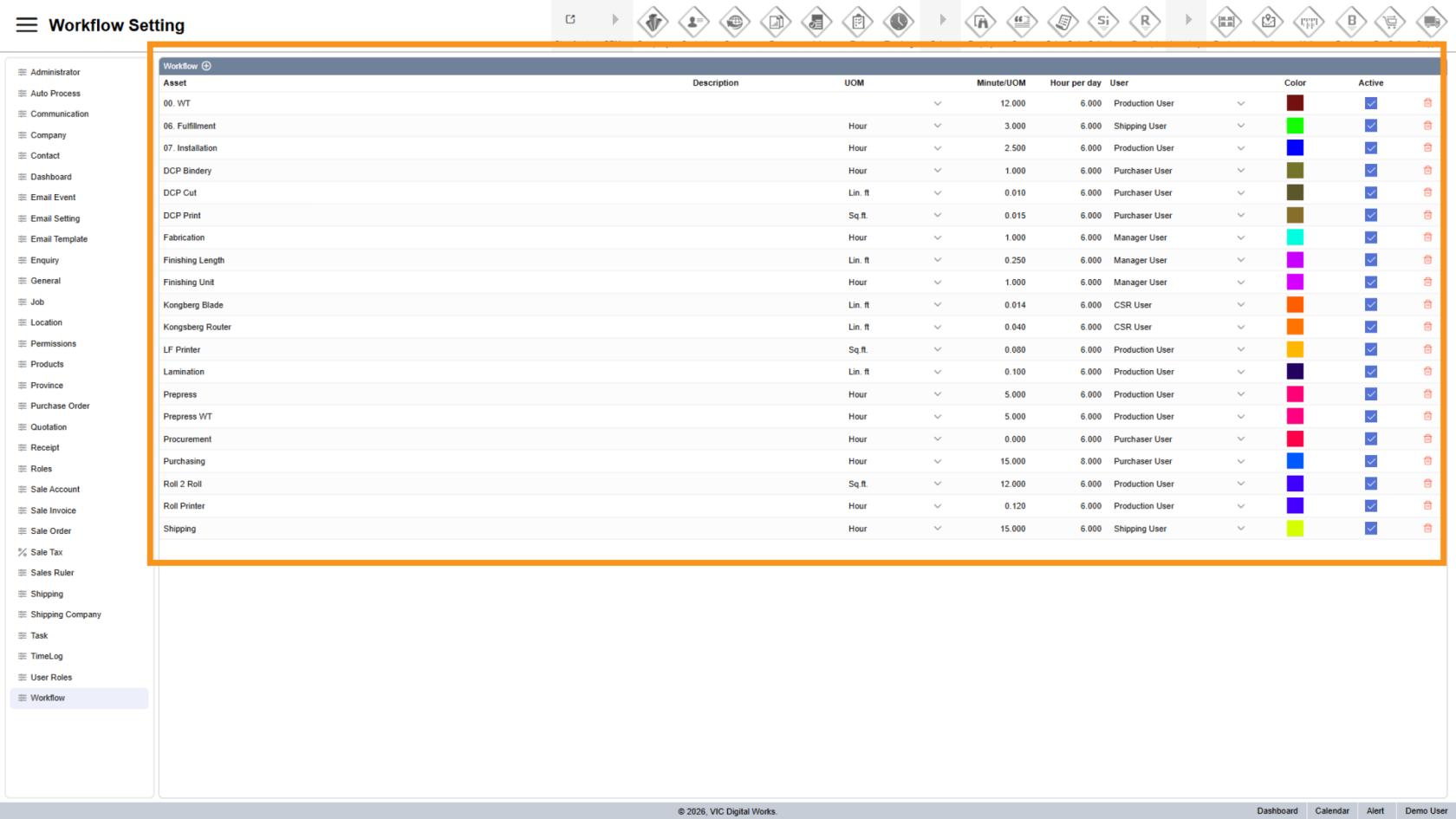Open the B diamond icon
Image resolution: width=1456 pixels, height=819 pixels.
pos(1350,22)
